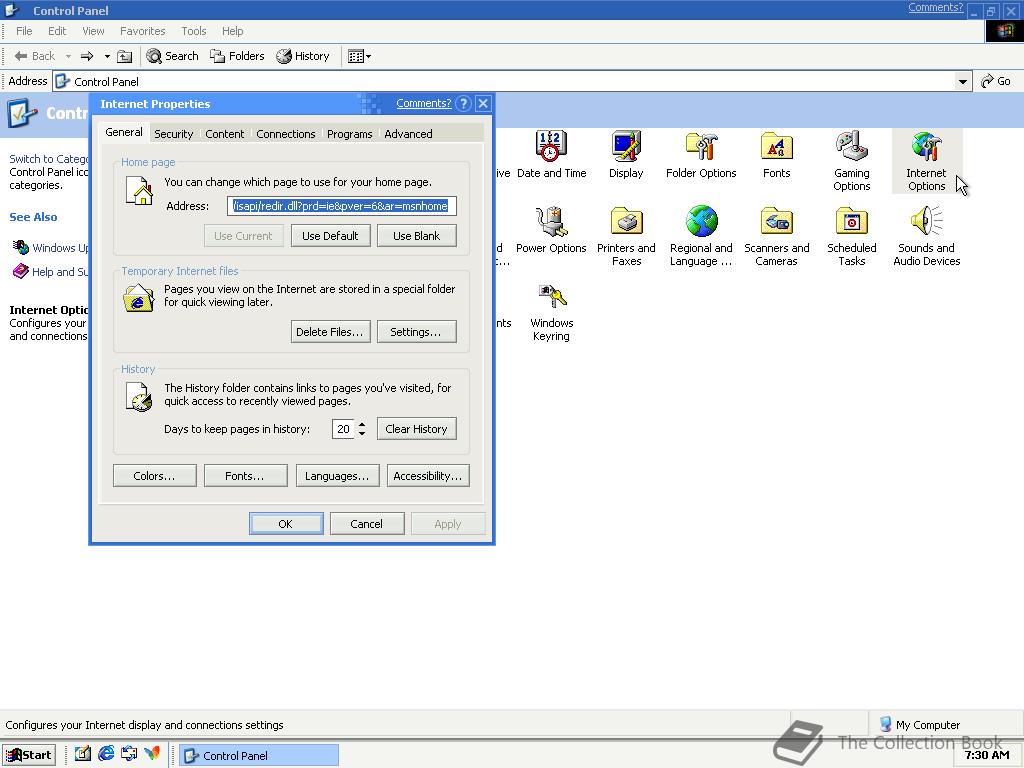This screenshot has height=768, width=1024.
Task: Click the Up folder toolbar icon
Action: 124,56
